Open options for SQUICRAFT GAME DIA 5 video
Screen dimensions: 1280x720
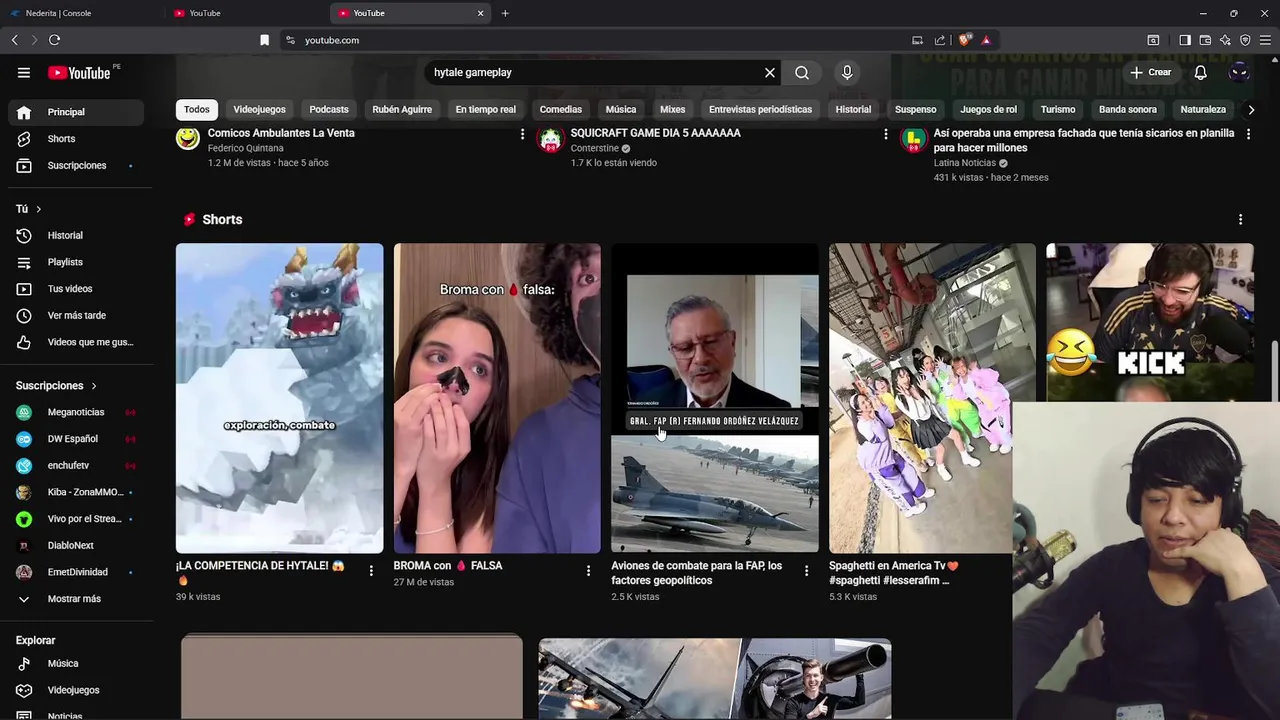[x=885, y=134]
